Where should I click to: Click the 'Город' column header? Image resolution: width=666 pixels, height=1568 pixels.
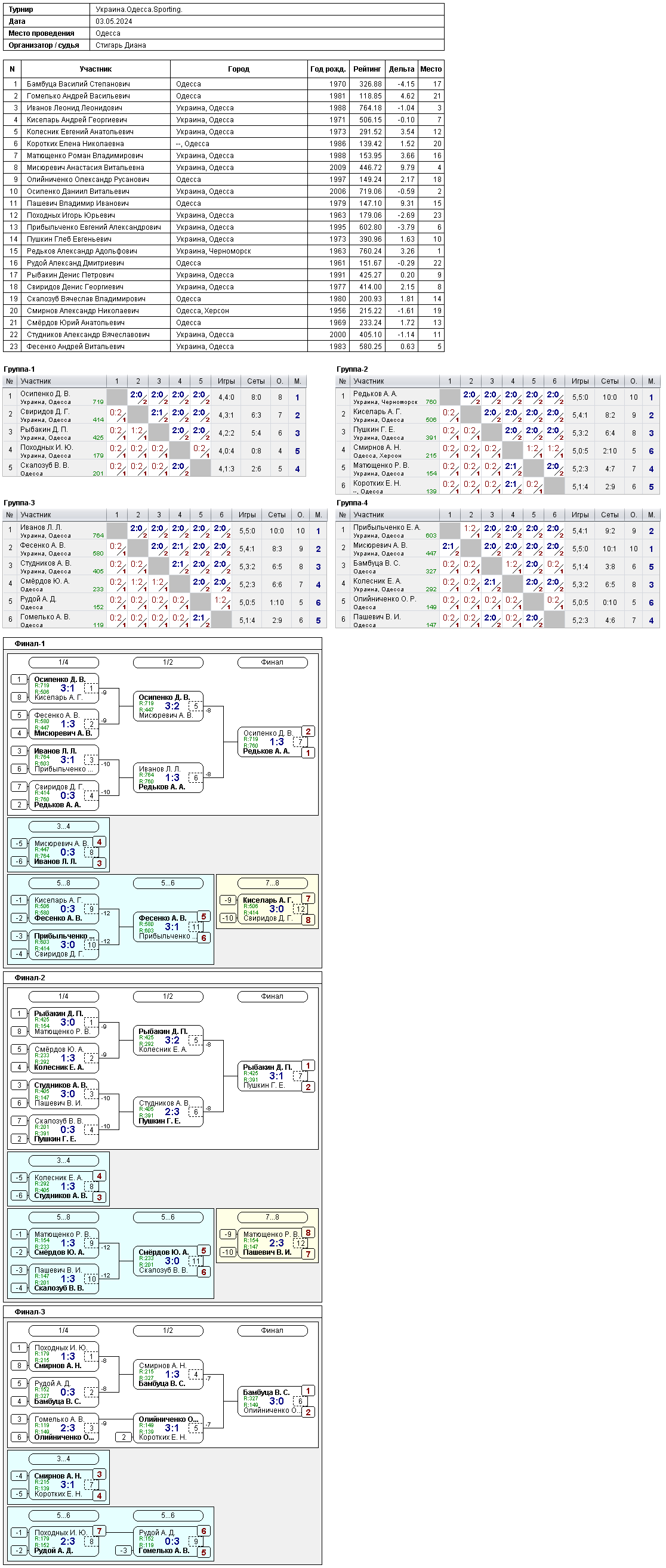click(x=239, y=69)
